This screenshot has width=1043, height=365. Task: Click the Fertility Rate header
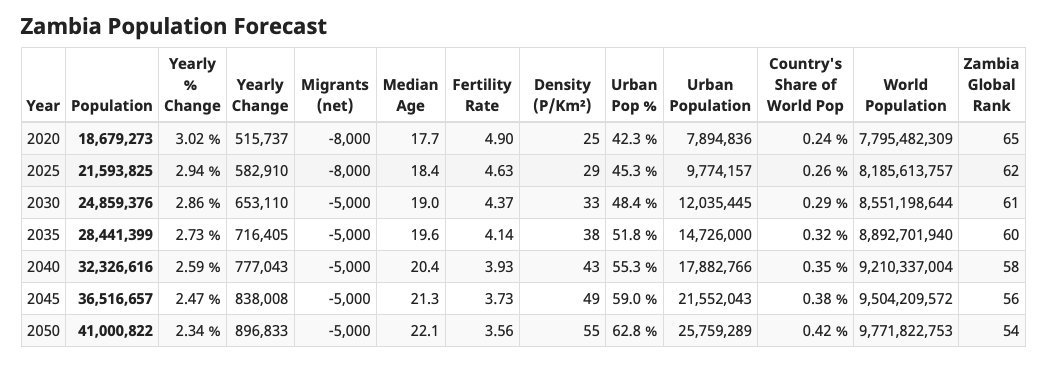[482, 95]
